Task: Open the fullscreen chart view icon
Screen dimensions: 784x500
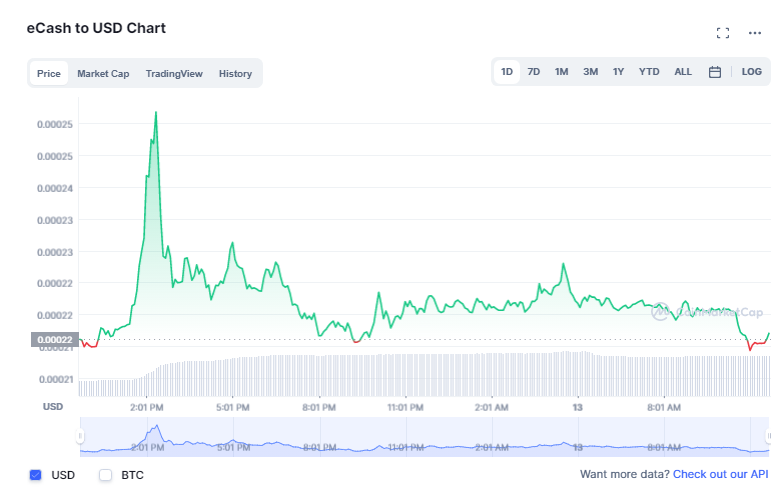Action: pos(722,33)
